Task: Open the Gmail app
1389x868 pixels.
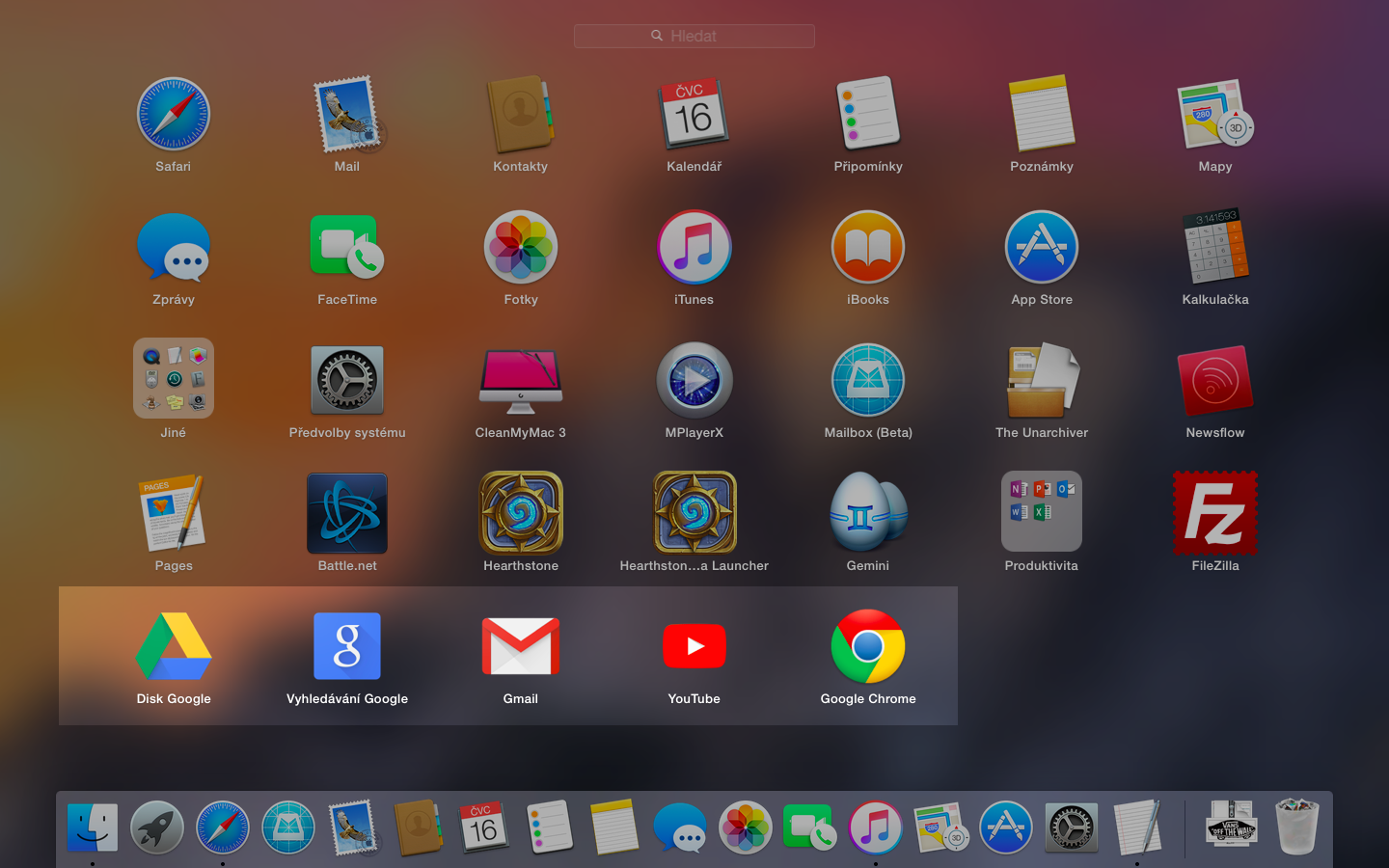Action: [521, 646]
